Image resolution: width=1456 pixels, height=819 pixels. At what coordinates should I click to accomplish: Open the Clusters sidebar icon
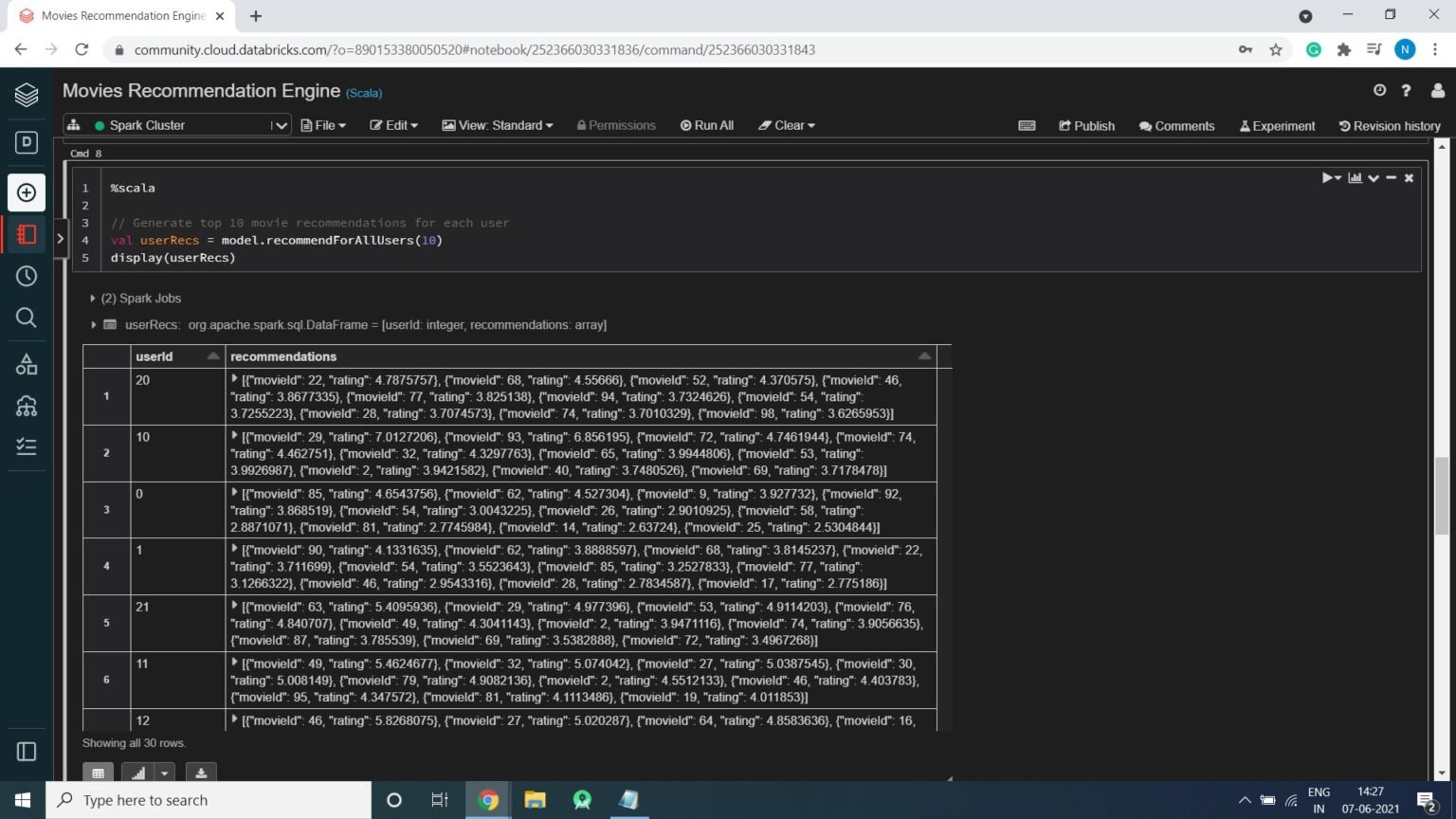coord(26,406)
